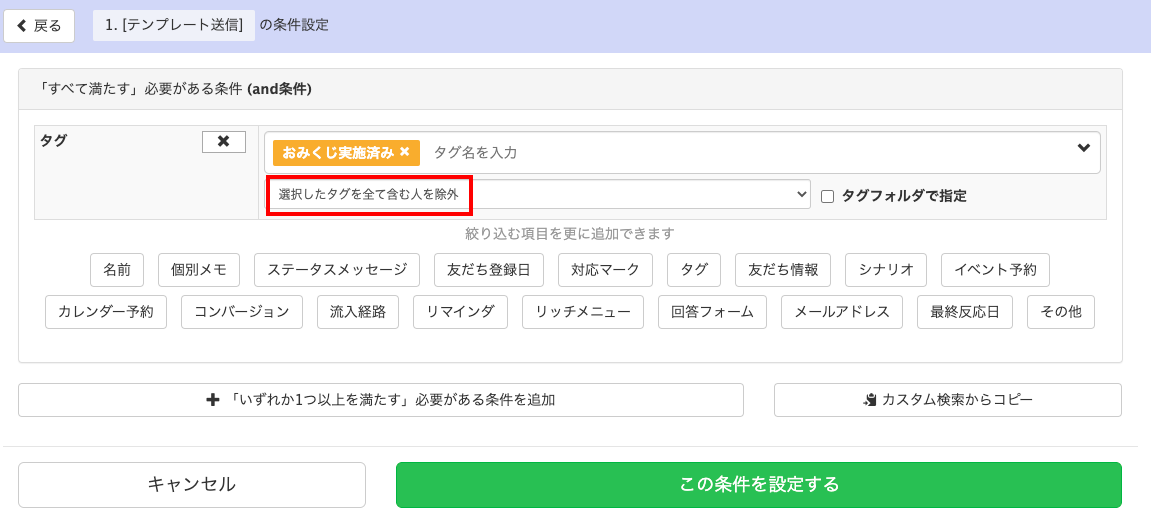Remove the タグ condition row with X button
1151x521 pixels.
point(224,142)
